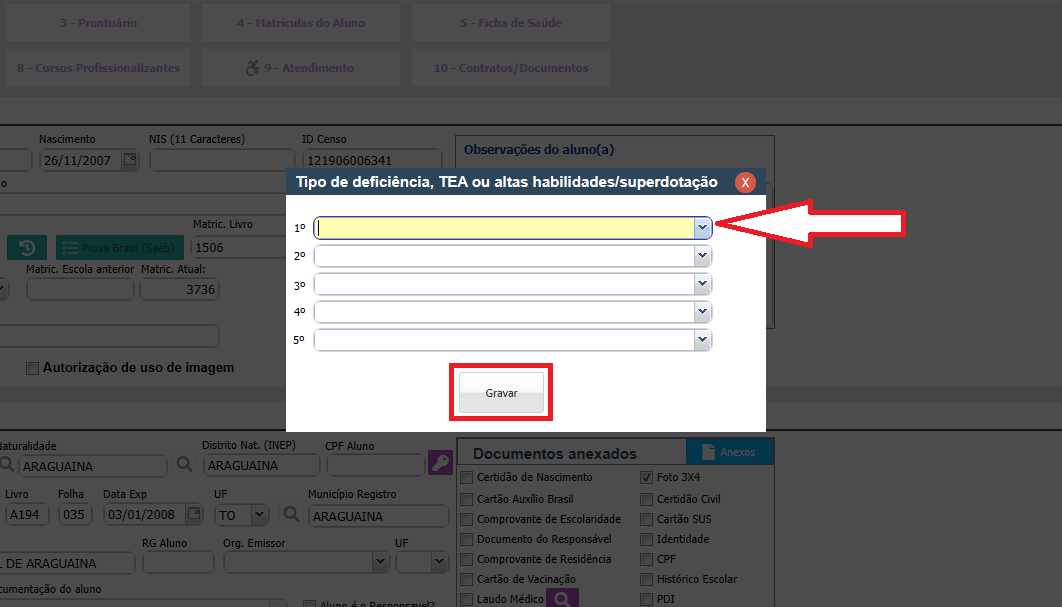
Task: Enable Autorização de uso de imagem checkbox
Action: pos(32,368)
